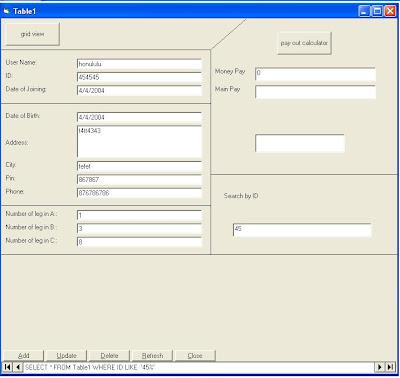The width and height of the screenshot is (400, 378).
Task: Click the Refresh button
Action: [152, 356]
